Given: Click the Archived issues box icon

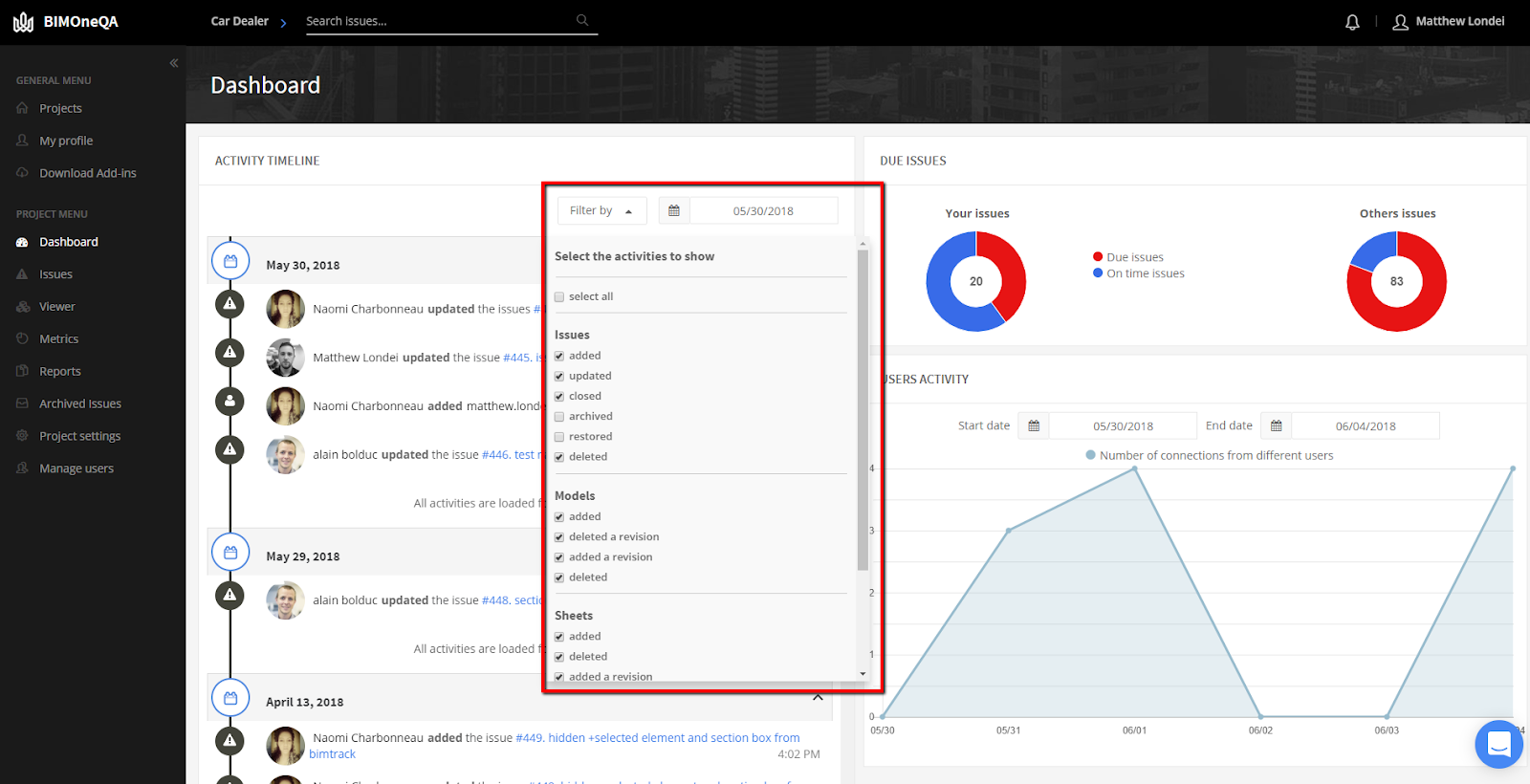Looking at the screenshot, I should coord(22,403).
